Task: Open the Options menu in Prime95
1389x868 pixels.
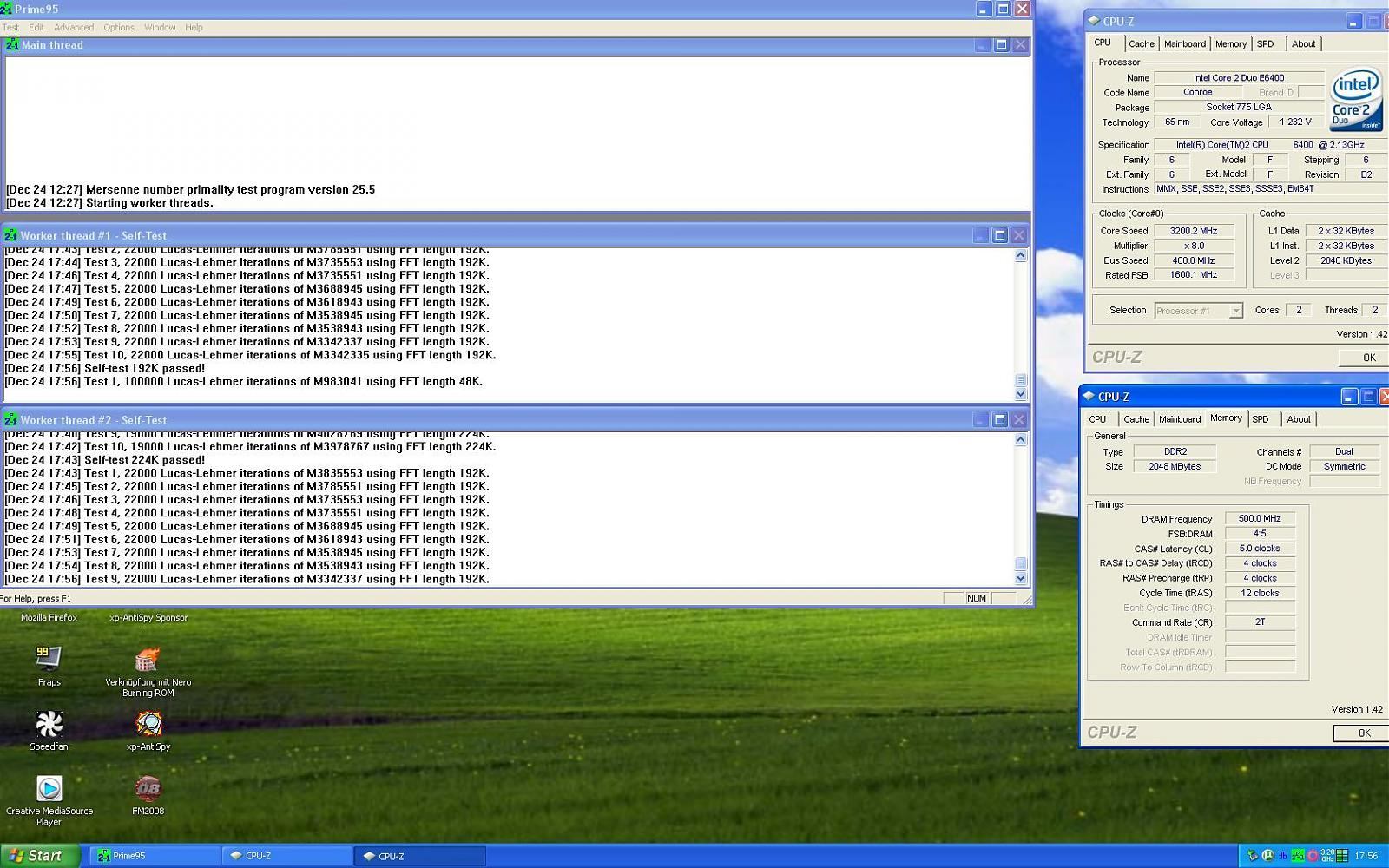Action: (x=119, y=28)
